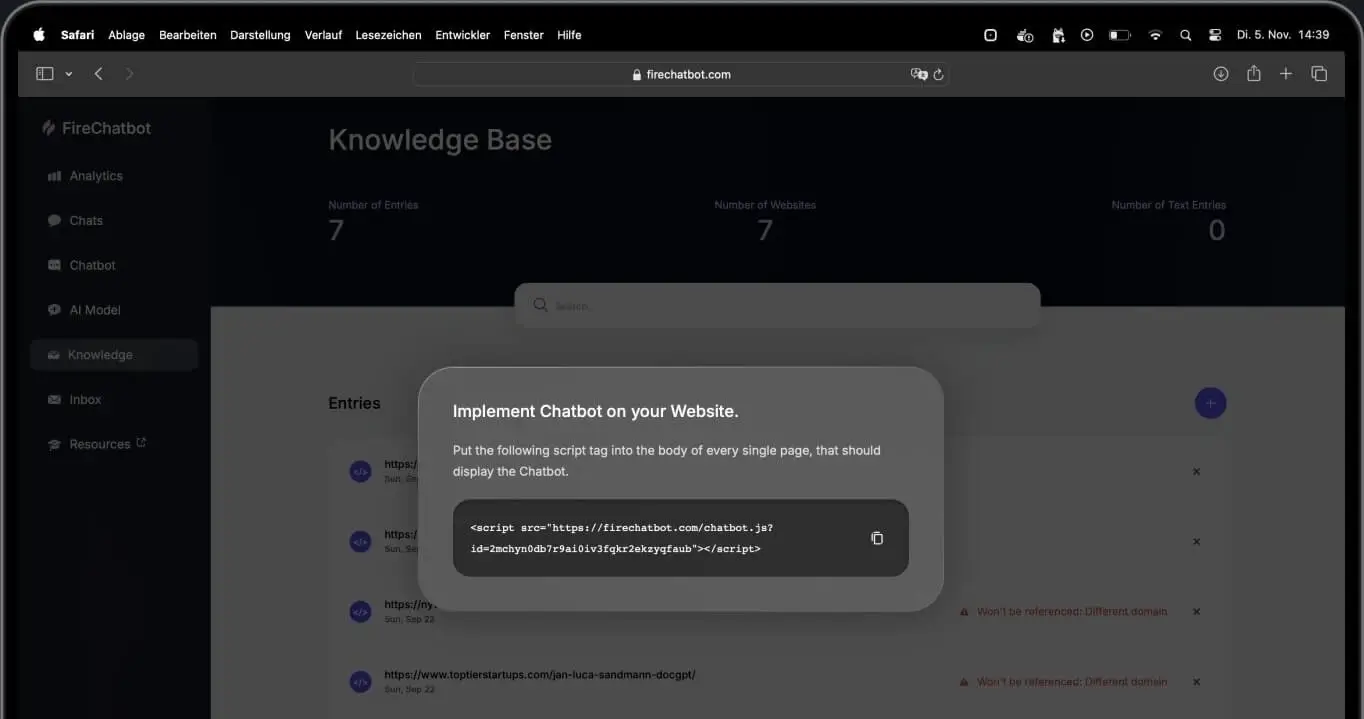Open the Darstellung menu
This screenshot has width=1364, height=719.
260,35
